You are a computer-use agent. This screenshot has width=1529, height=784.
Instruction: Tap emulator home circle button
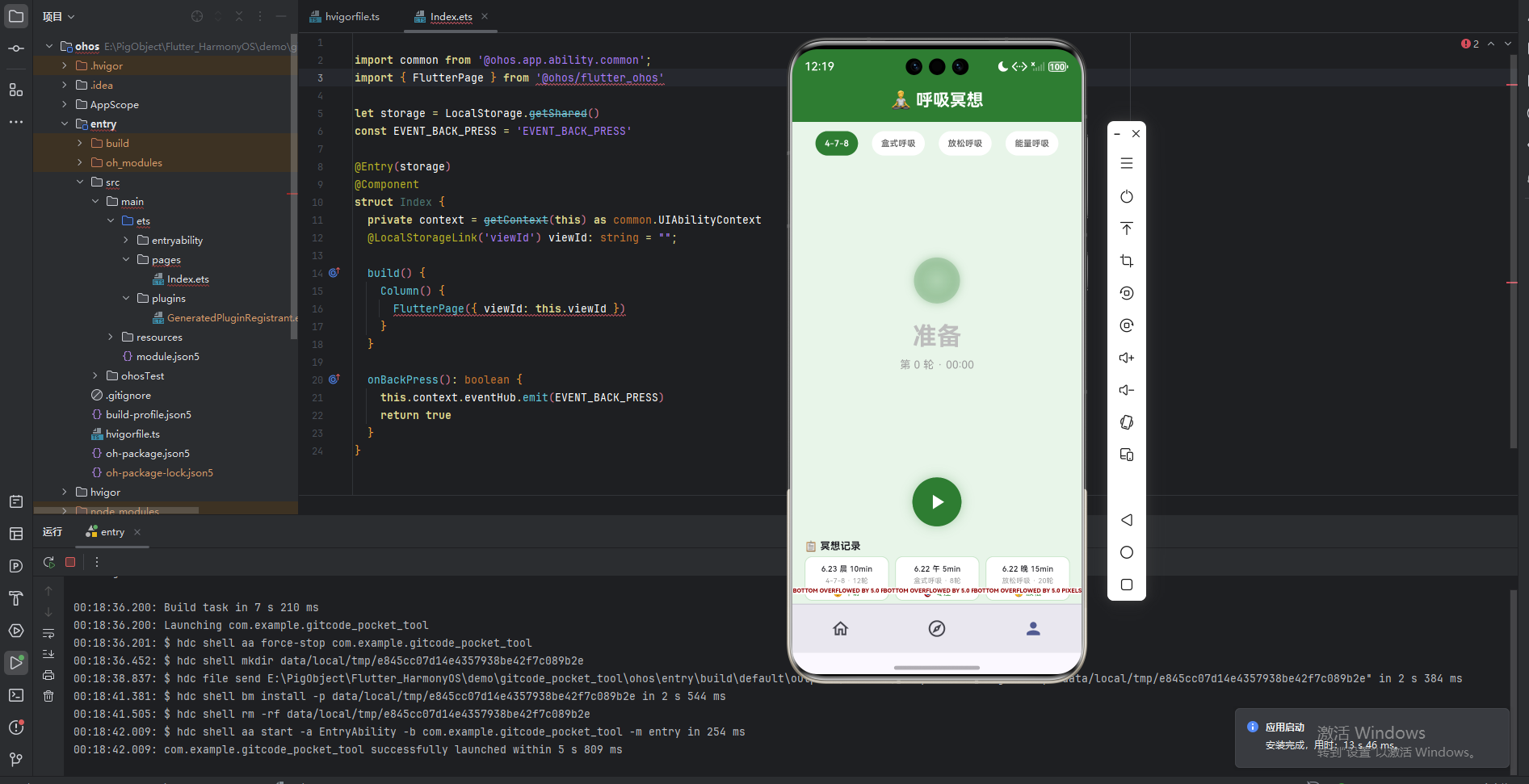click(x=1127, y=552)
